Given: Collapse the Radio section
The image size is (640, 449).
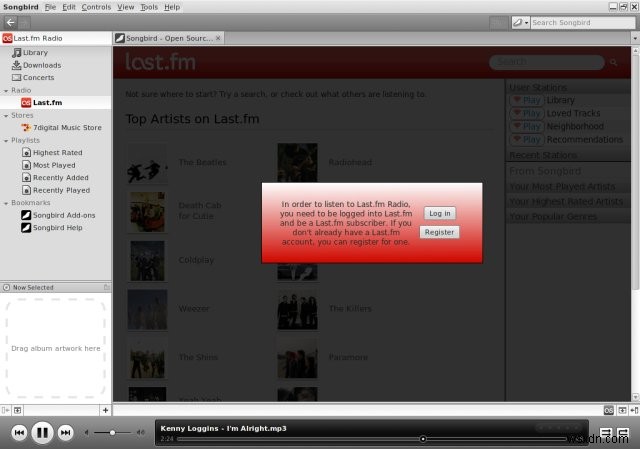Looking at the screenshot, I should click(6, 91).
